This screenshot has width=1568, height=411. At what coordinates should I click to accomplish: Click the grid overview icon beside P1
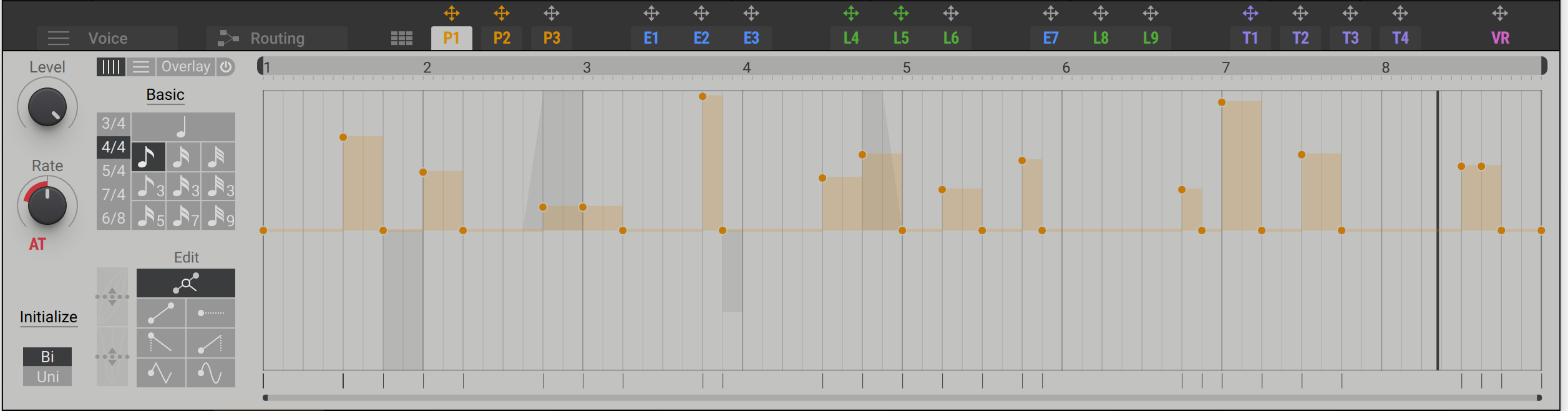click(401, 39)
